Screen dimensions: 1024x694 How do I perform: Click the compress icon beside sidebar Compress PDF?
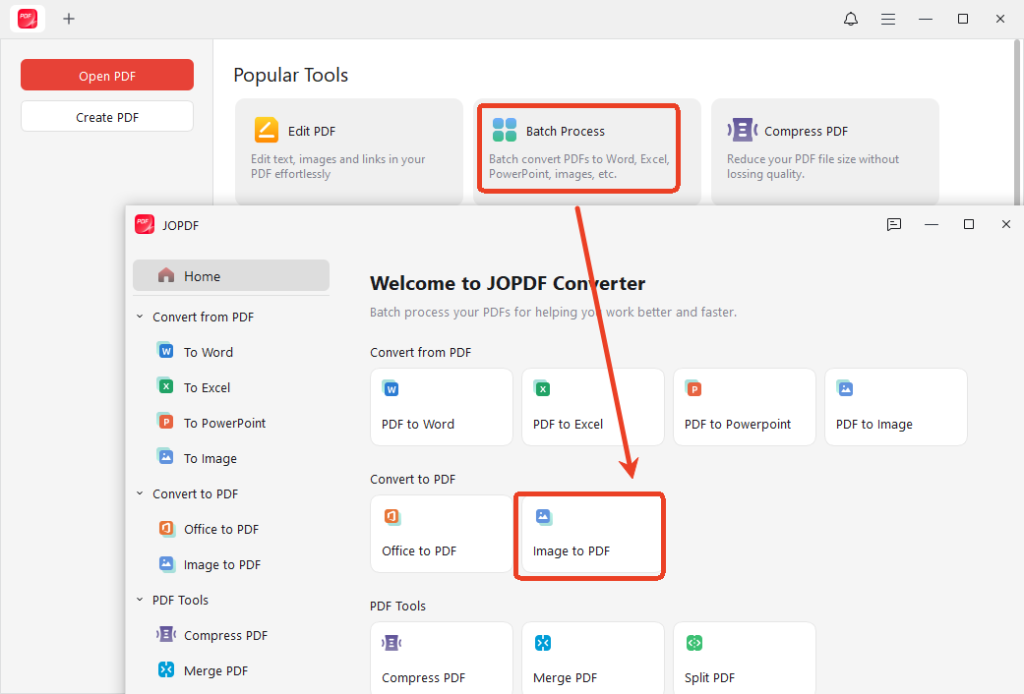[166, 634]
